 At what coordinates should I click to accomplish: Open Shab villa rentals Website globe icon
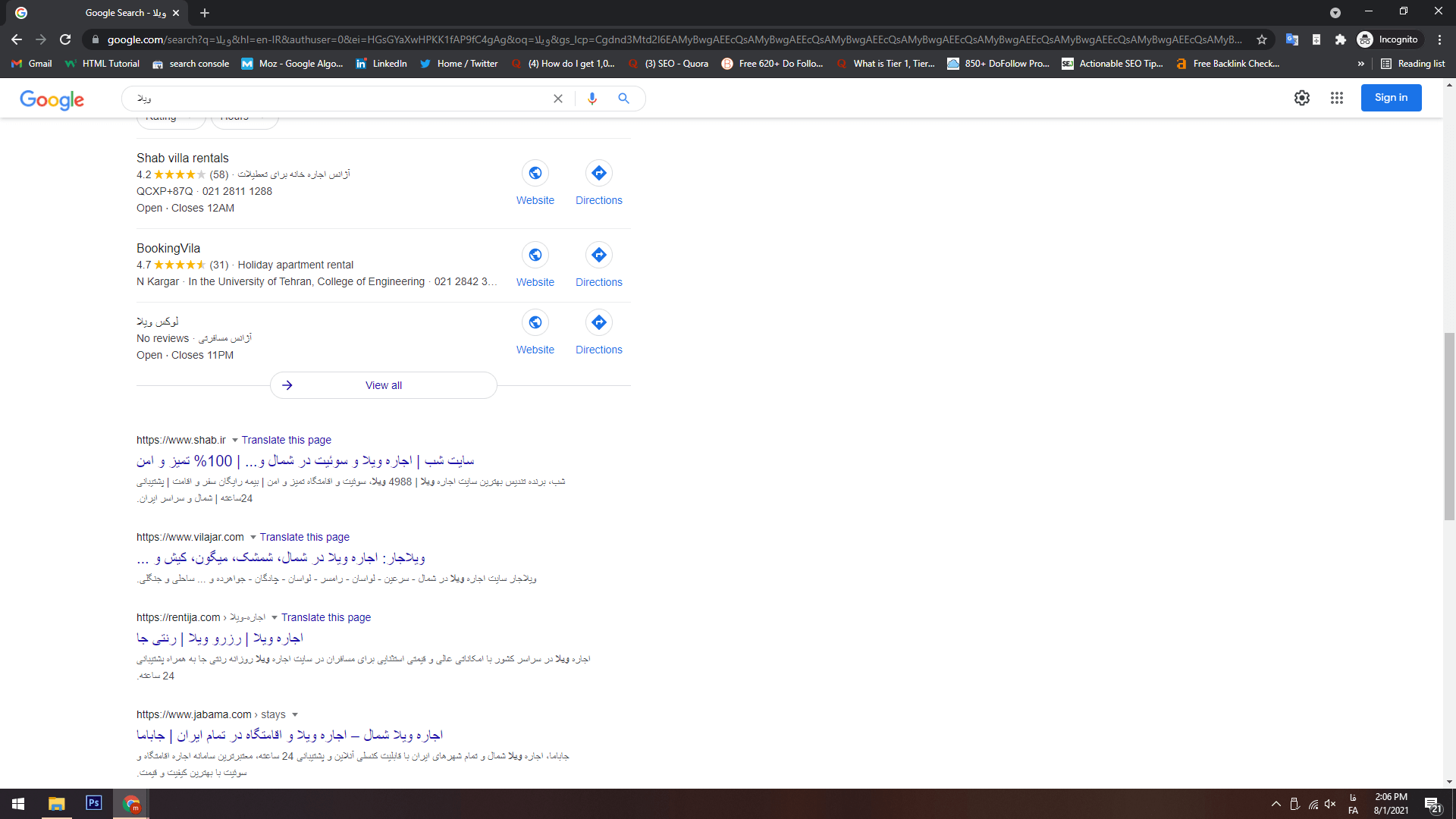pos(535,173)
